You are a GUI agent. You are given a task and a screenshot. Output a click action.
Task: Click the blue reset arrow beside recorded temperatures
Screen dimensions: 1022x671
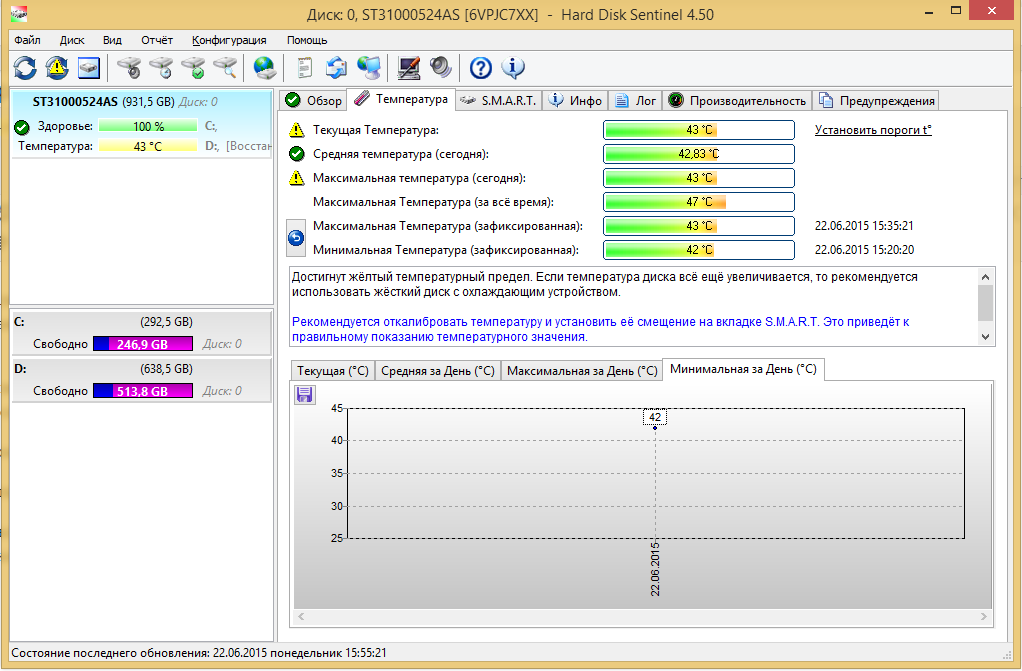(x=296, y=238)
